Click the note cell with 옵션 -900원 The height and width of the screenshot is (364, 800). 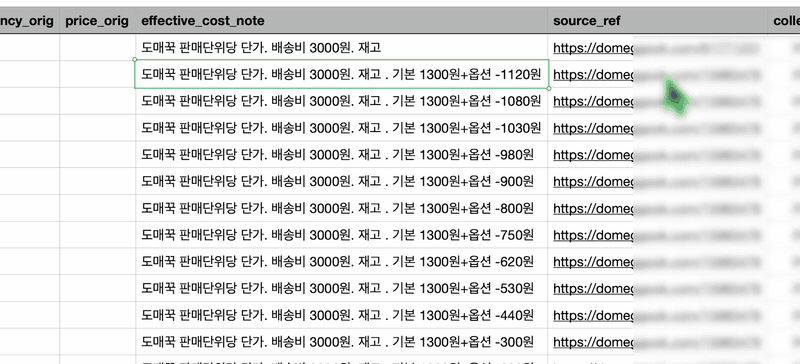[x=342, y=181]
